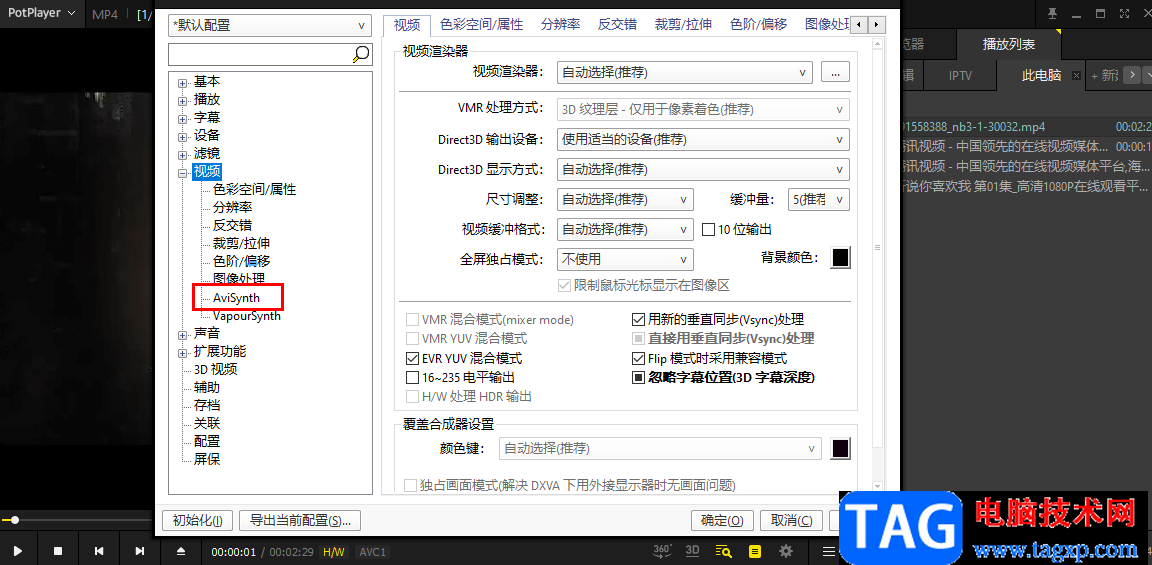The height and width of the screenshot is (565, 1152).
Task: Toggle fullscreen in the PotPlayer title bar
Action: pyautogui.click(x=1125, y=12)
